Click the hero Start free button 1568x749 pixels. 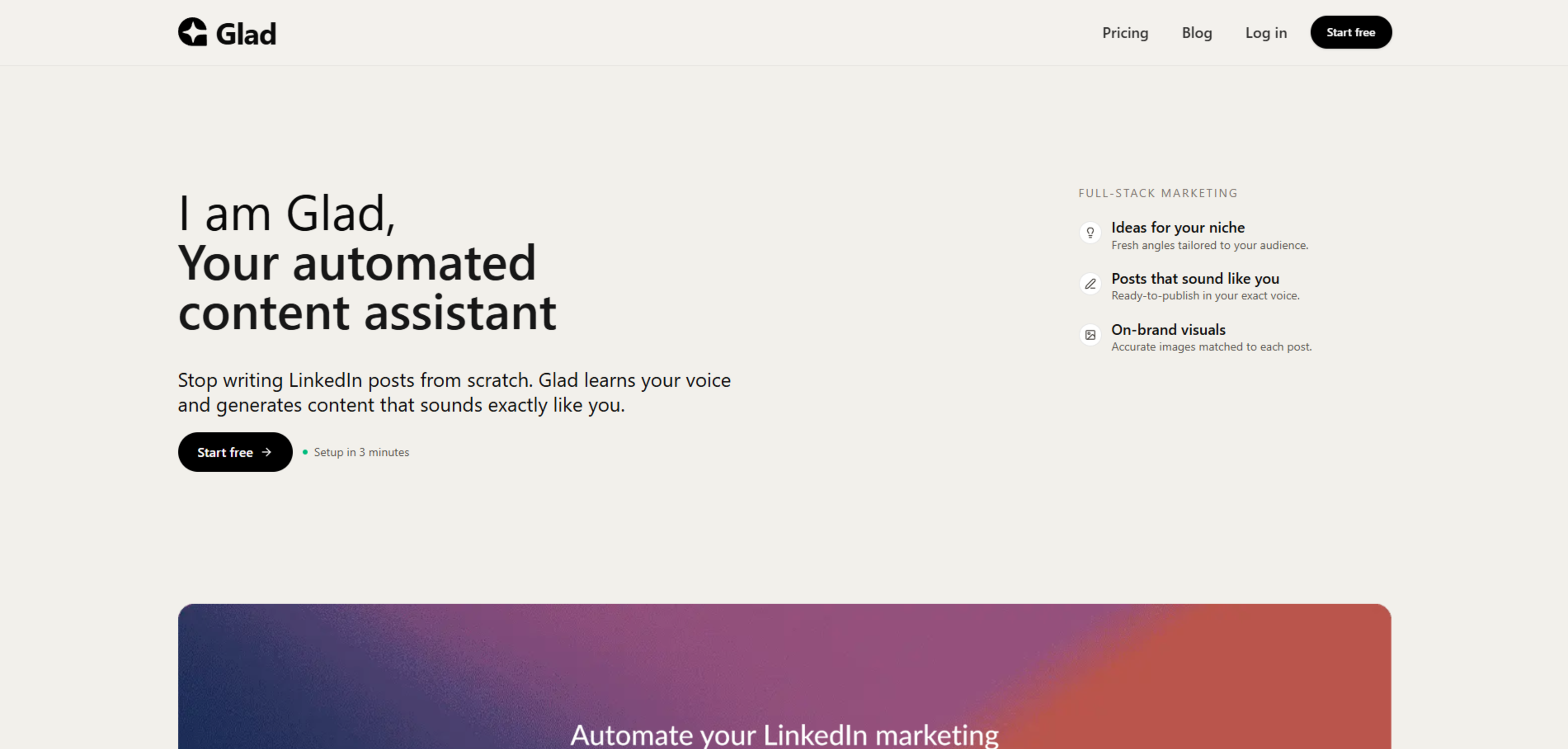tap(235, 452)
